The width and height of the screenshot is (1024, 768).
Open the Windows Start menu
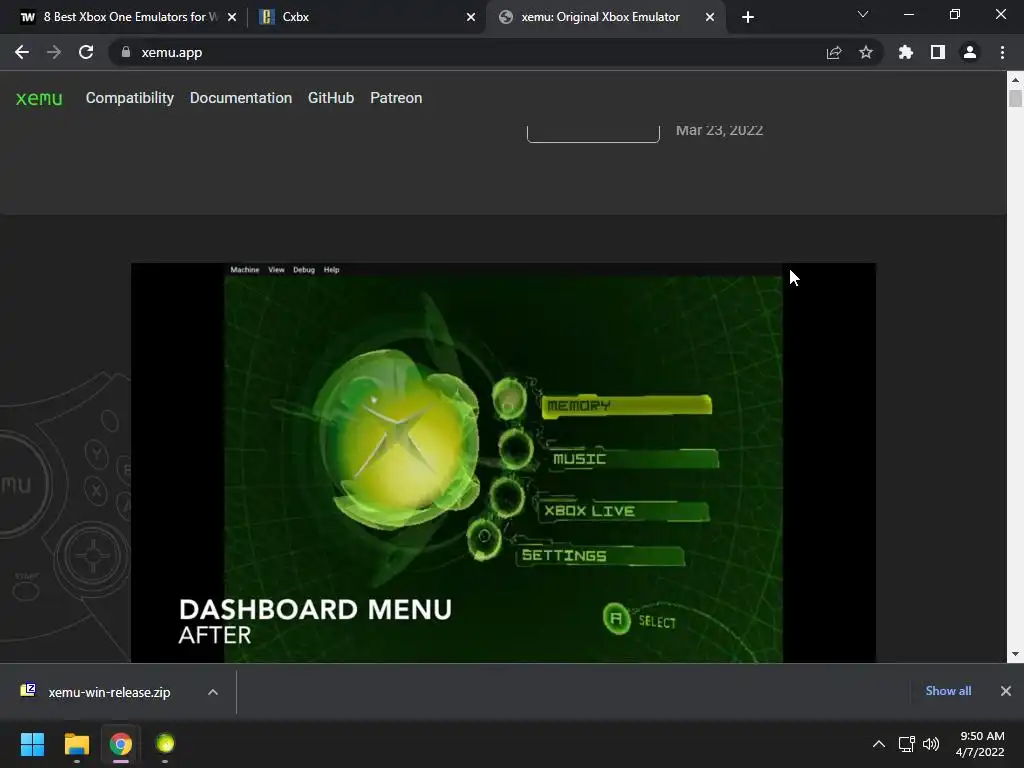click(32, 744)
